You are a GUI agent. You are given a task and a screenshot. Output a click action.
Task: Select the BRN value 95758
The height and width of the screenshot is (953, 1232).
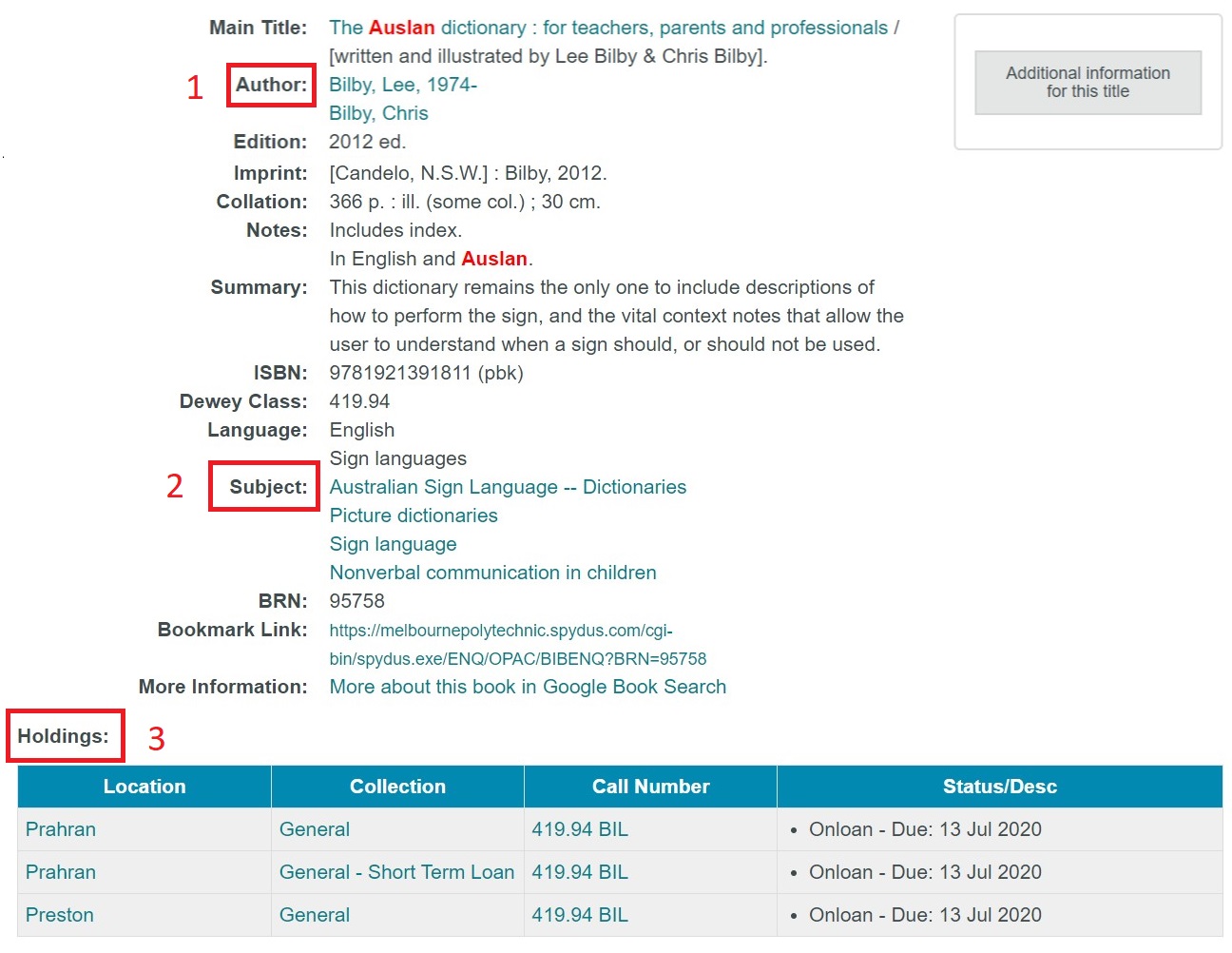pos(356,601)
